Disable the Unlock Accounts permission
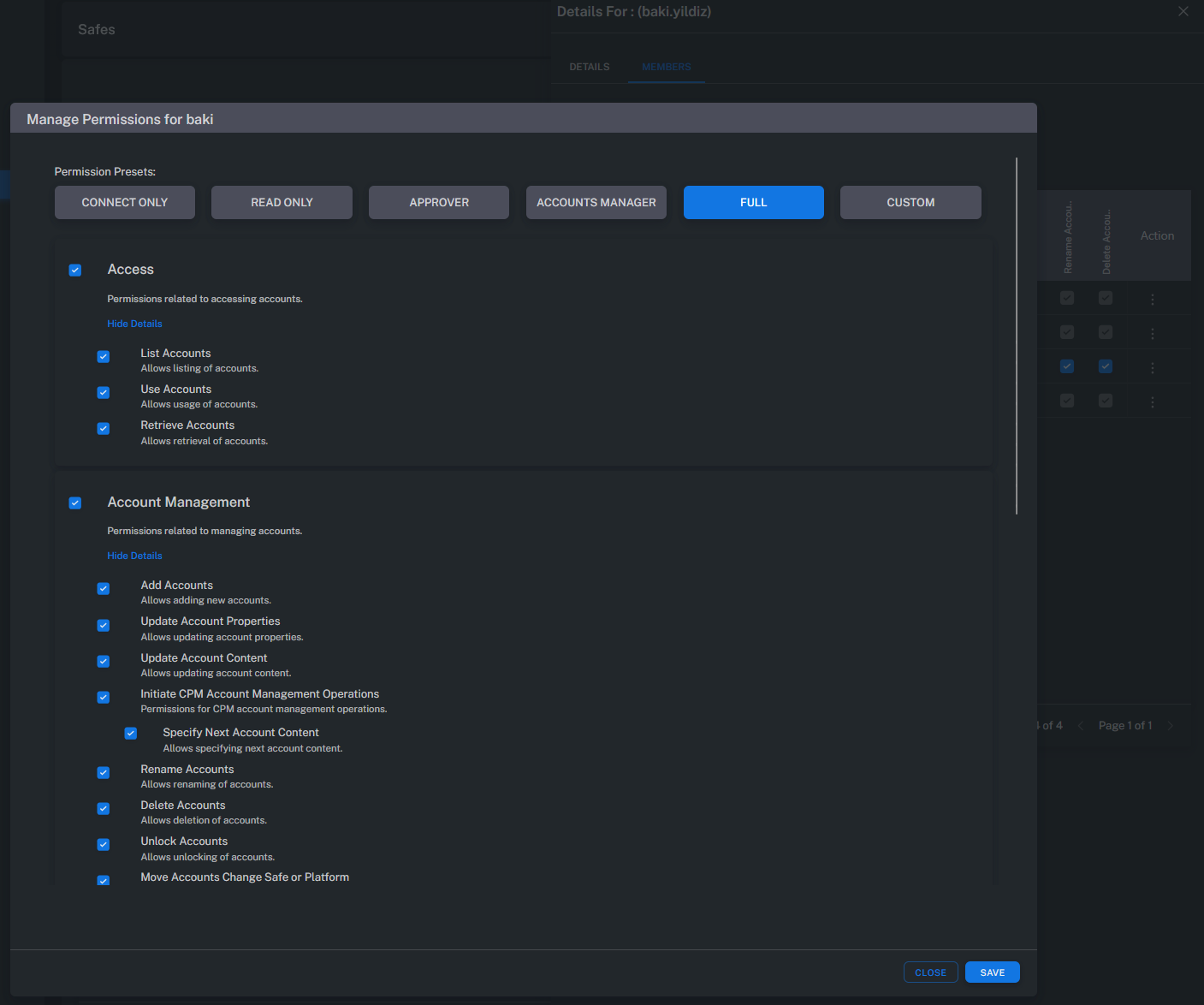1204x1005 pixels. pos(103,844)
